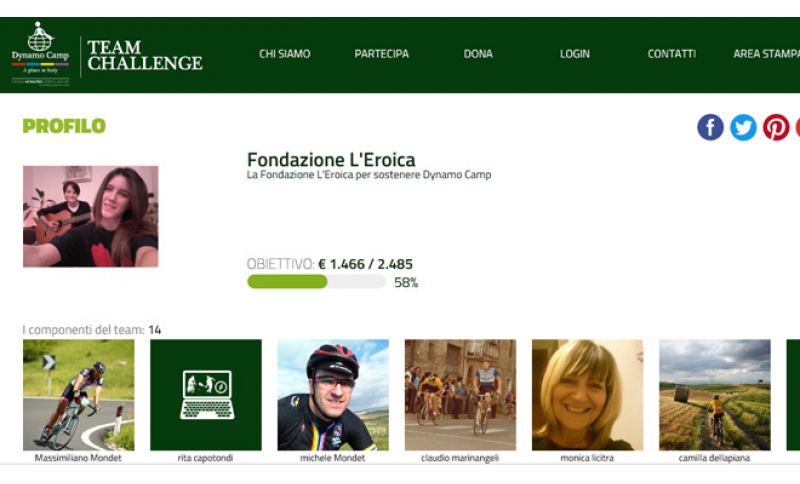Click the Facebook share icon

(710, 127)
